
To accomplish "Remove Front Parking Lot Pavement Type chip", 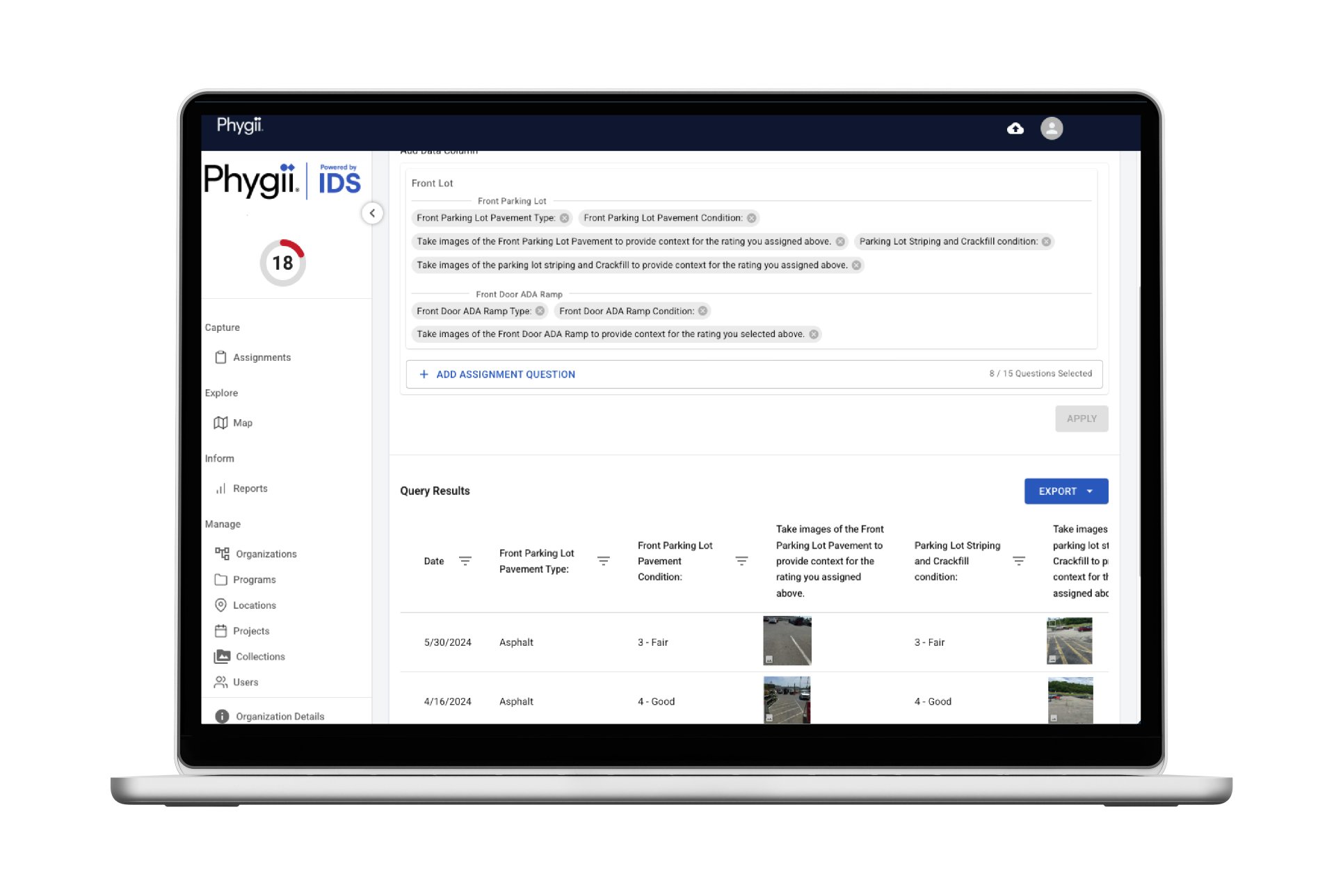I will (x=564, y=218).
